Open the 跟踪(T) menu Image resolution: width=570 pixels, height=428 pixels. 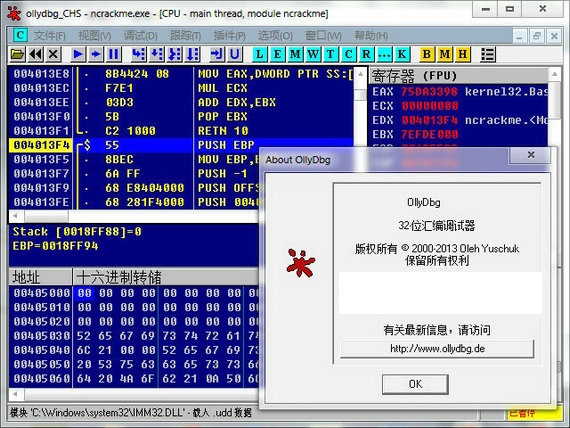click(185, 36)
